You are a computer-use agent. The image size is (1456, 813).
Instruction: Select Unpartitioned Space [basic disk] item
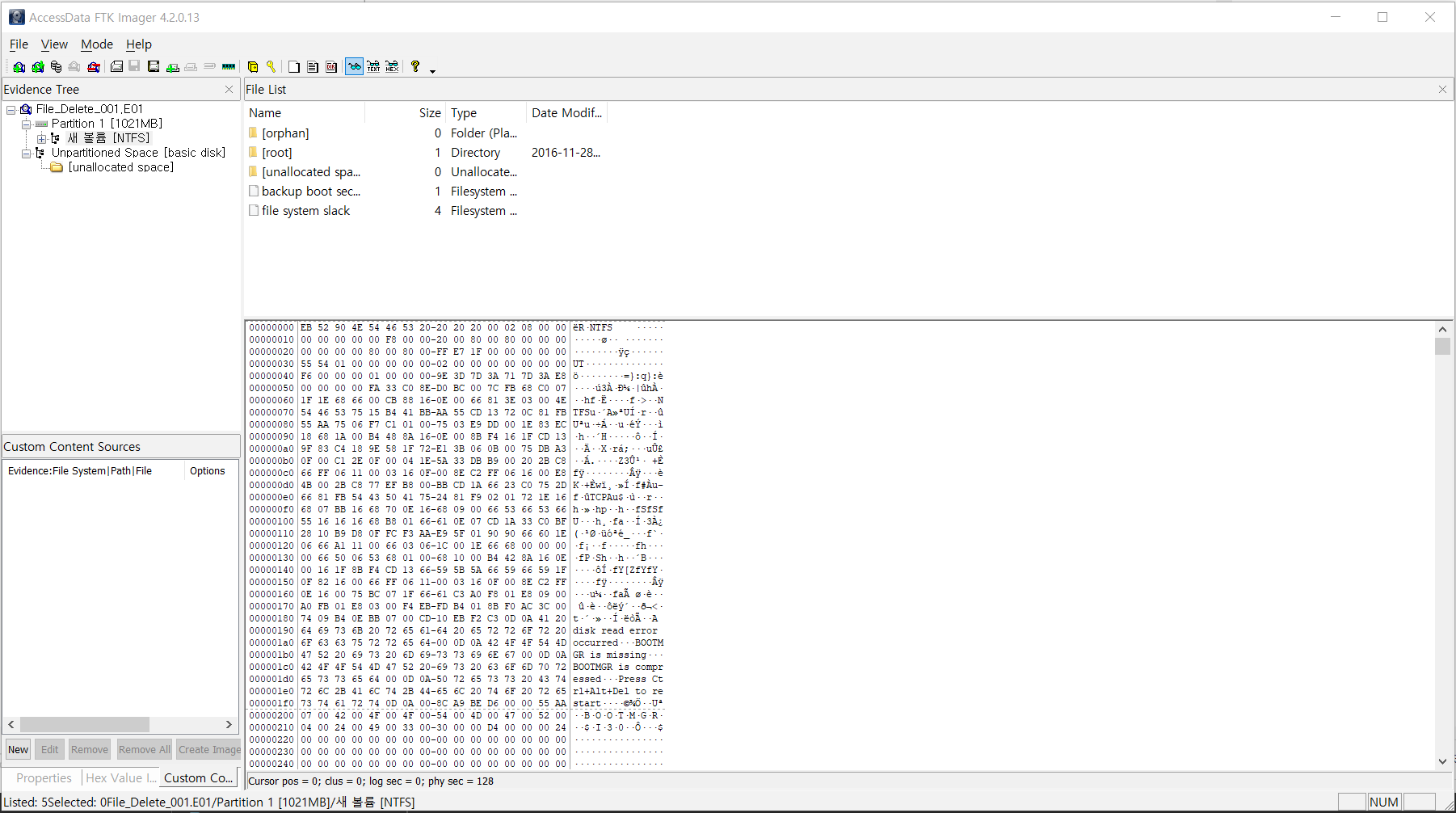coord(138,153)
